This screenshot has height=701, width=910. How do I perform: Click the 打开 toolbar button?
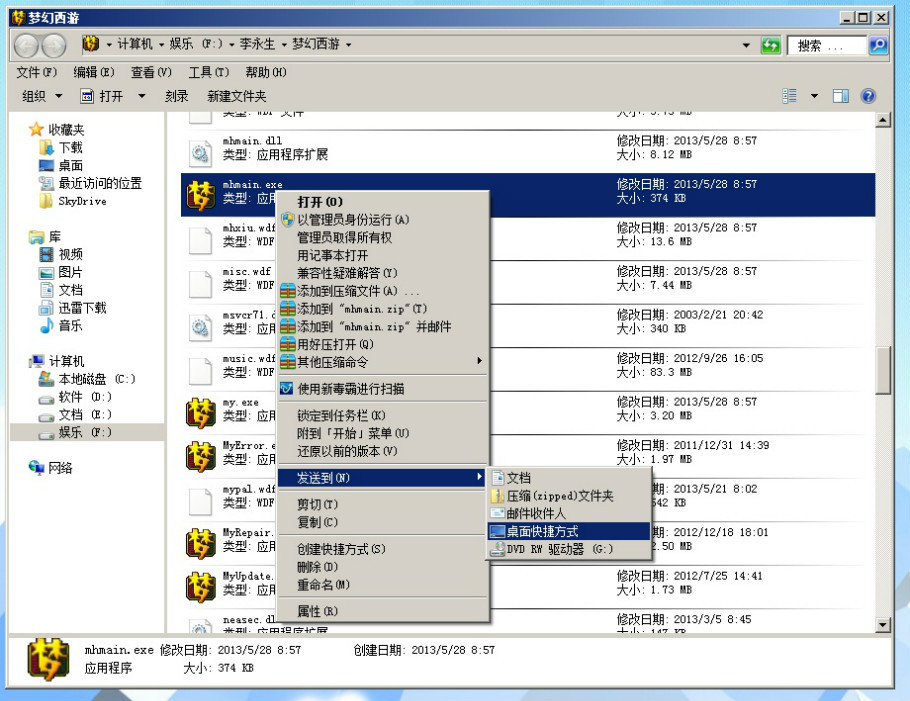(x=103, y=96)
